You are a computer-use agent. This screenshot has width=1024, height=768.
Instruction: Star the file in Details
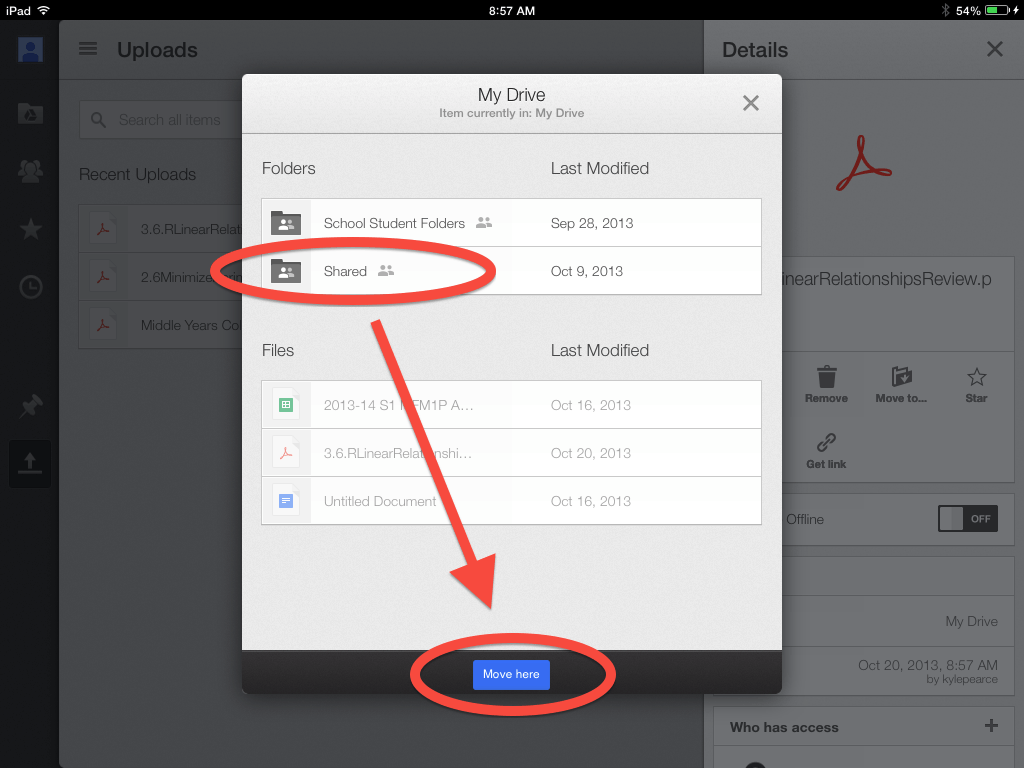coord(976,378)
